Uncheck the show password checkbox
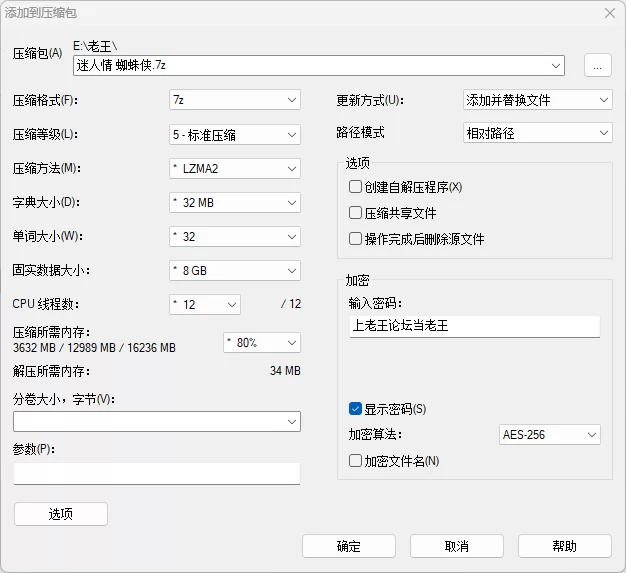Screen dimensions: 626x573 (355, 408)
